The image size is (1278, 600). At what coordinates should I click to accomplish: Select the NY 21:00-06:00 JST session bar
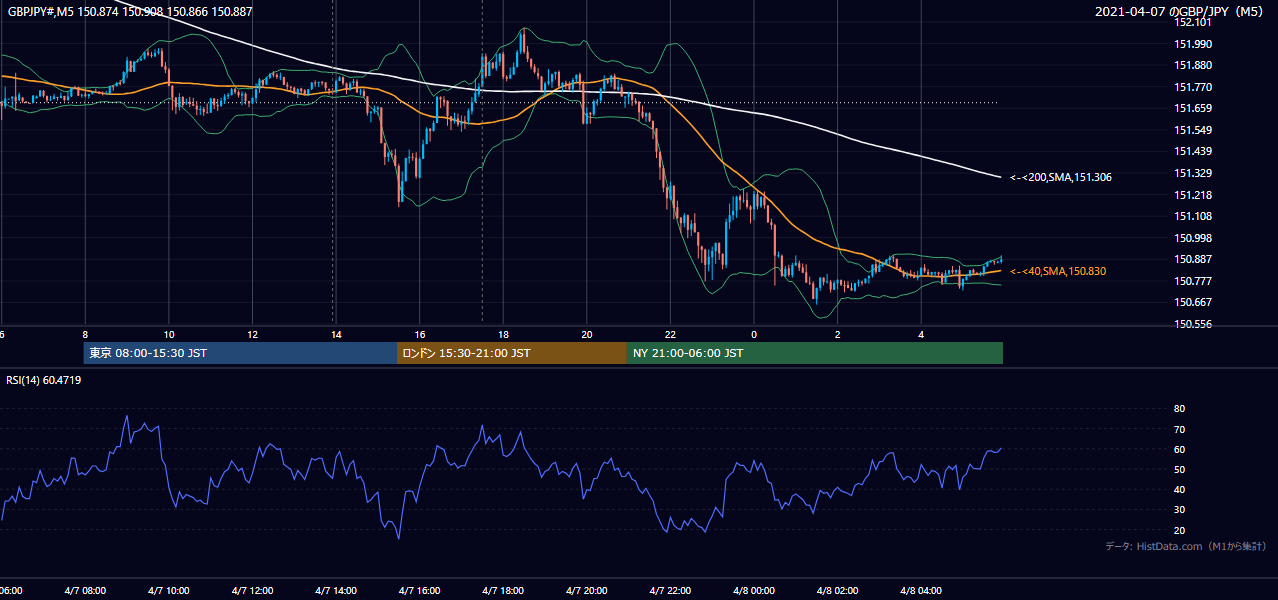(x=815, y=353)
